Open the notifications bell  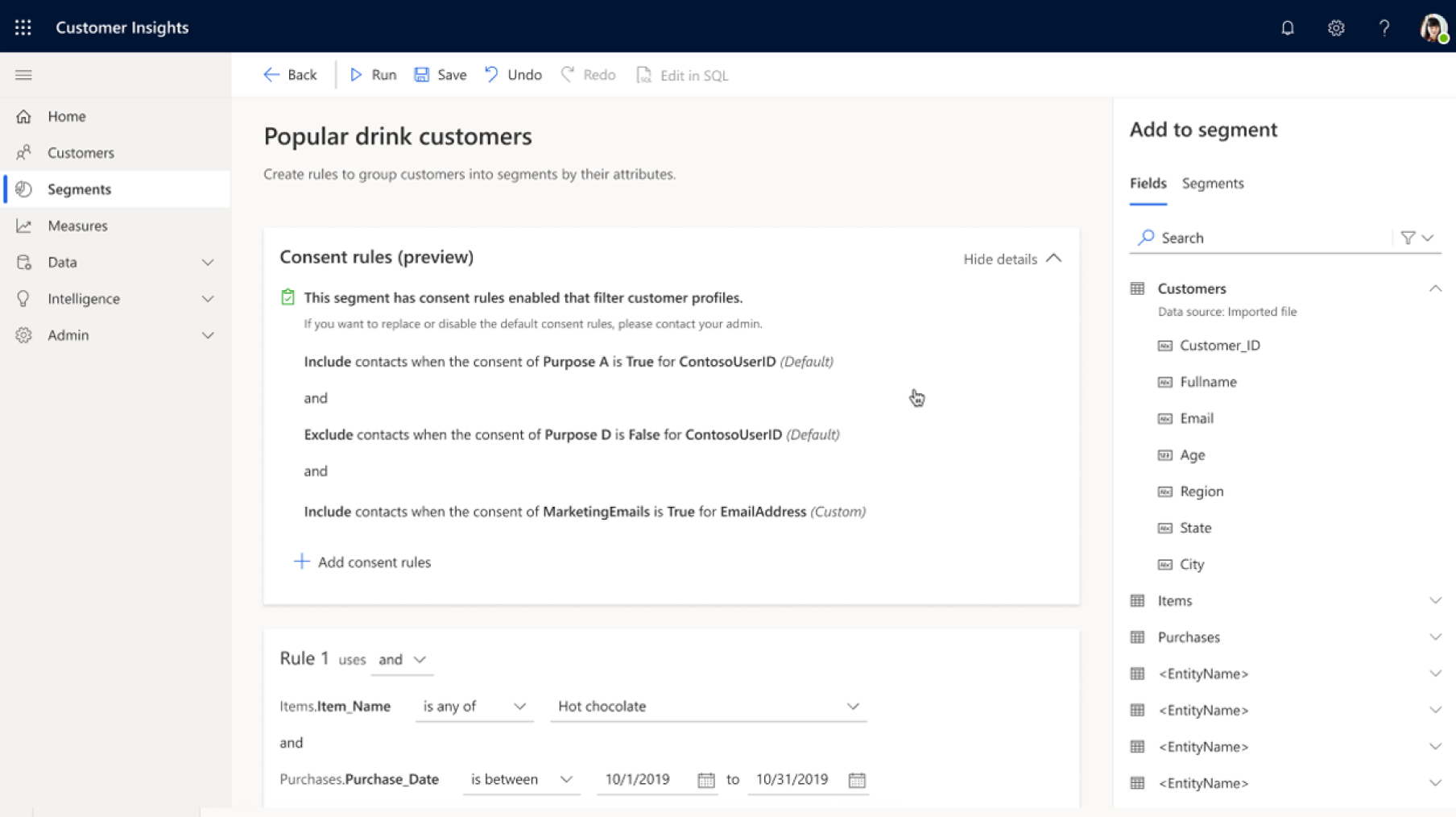click(1288, 27)
